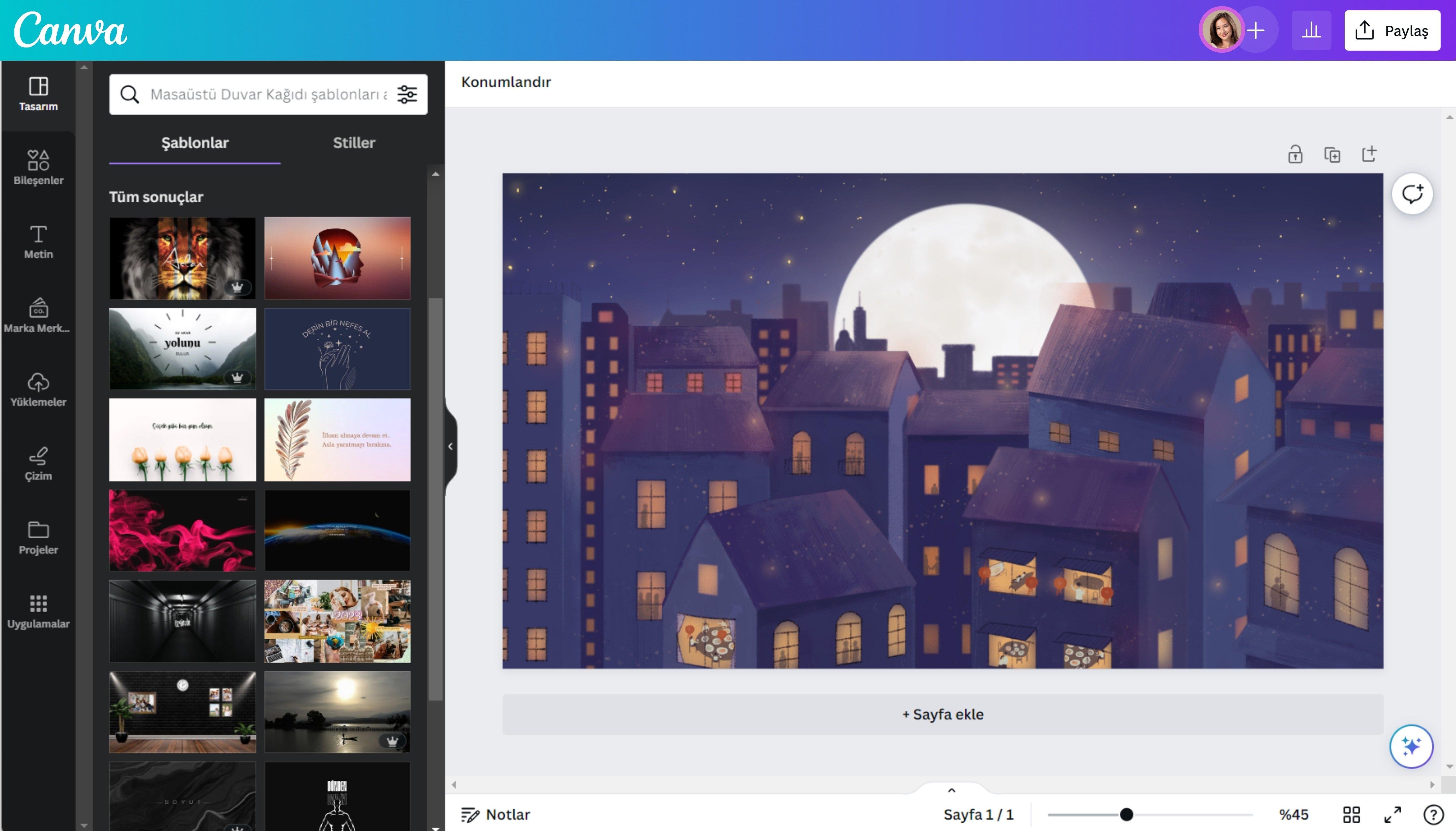This screenshot has height=831, width=1456.
Task: Click the zoom slider handle
Action: click(x=1126, y=814)
